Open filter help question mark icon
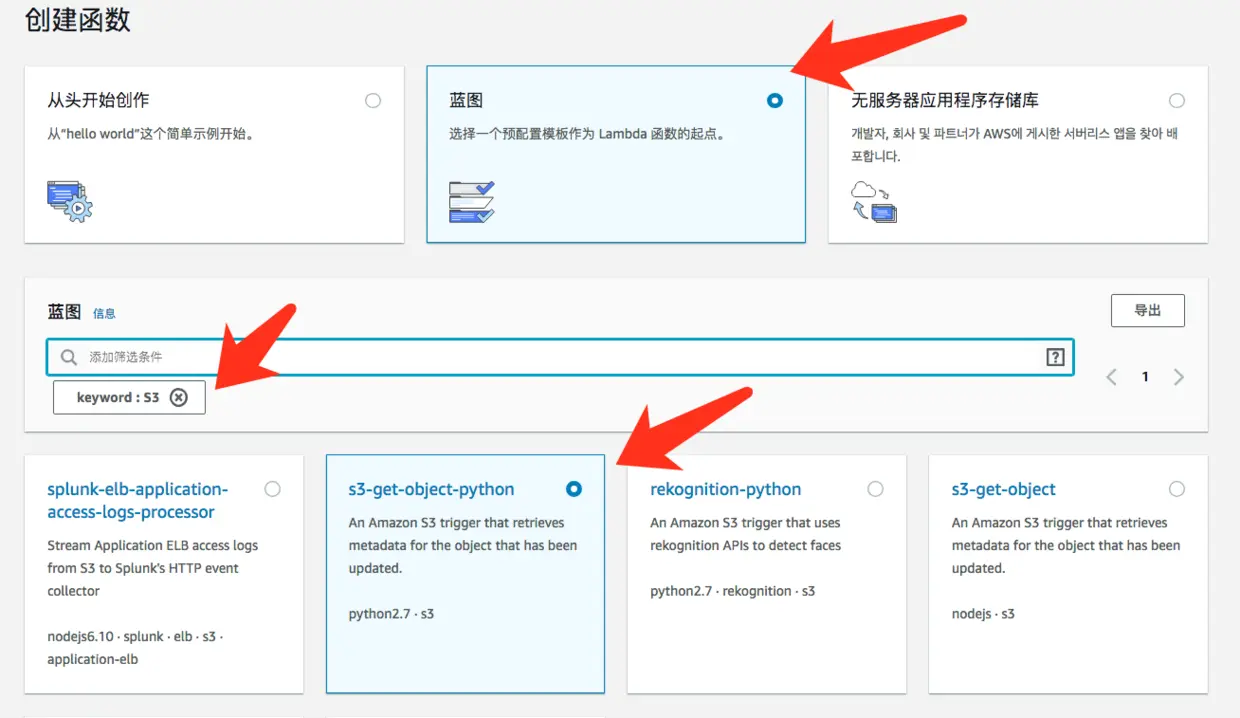 [1055, 357]
